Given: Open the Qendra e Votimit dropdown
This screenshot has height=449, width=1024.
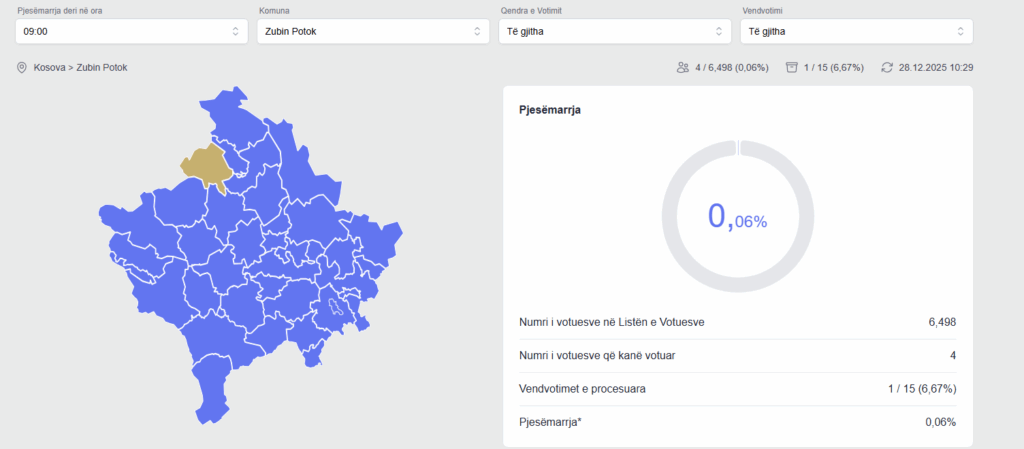Looking at the screenshot, I should point(615,31).
